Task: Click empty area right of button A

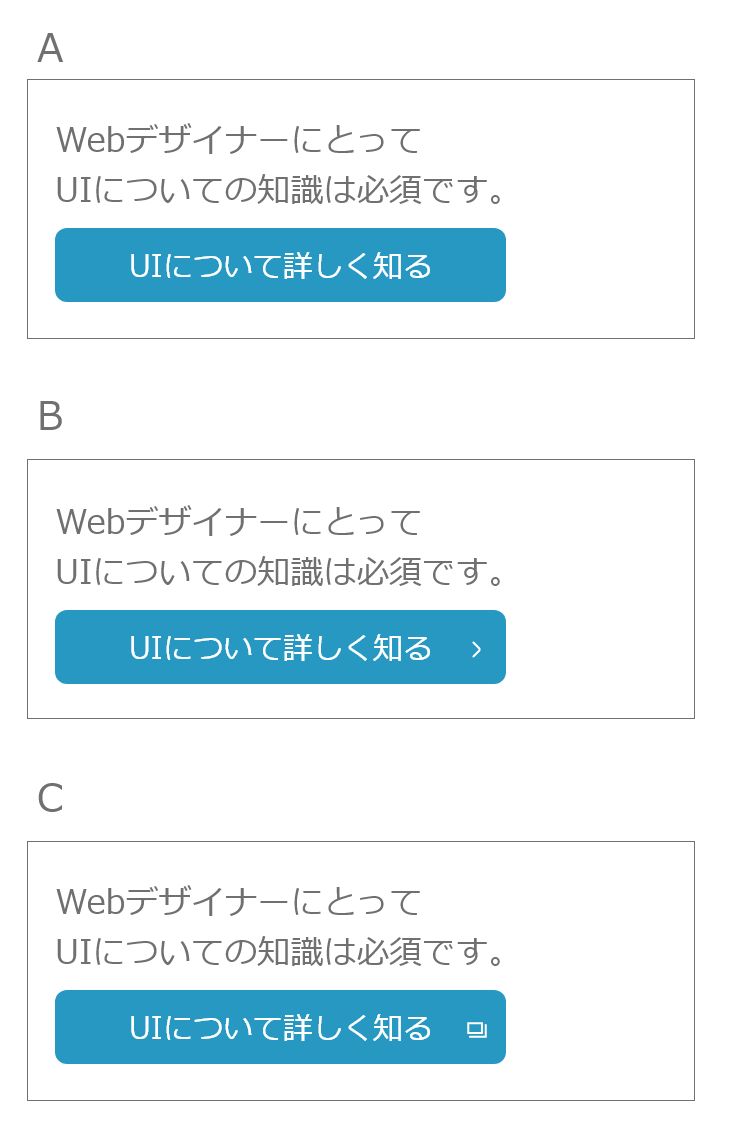Action: [x=600, y=265]
